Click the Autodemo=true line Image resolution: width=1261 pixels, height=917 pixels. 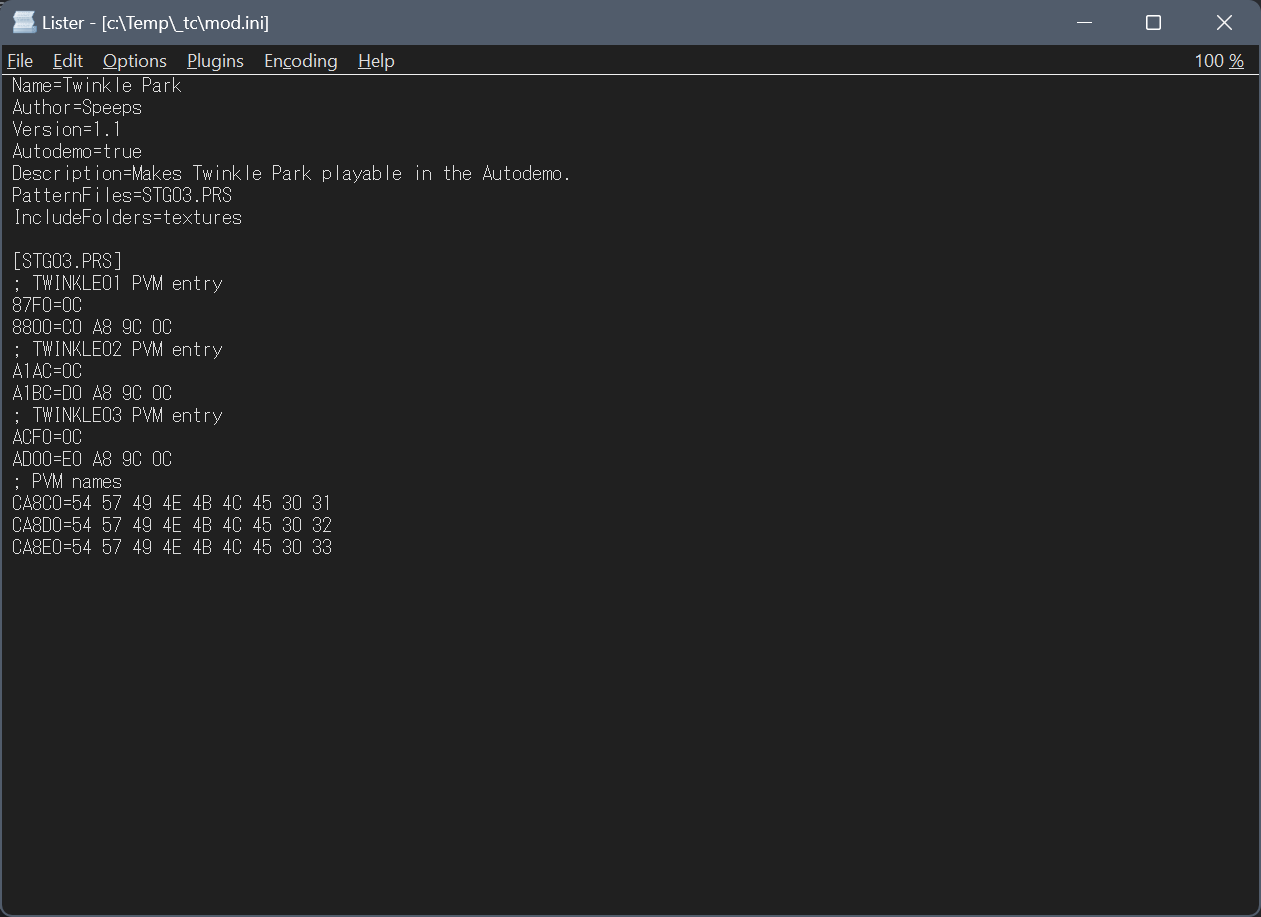[77, 152]
